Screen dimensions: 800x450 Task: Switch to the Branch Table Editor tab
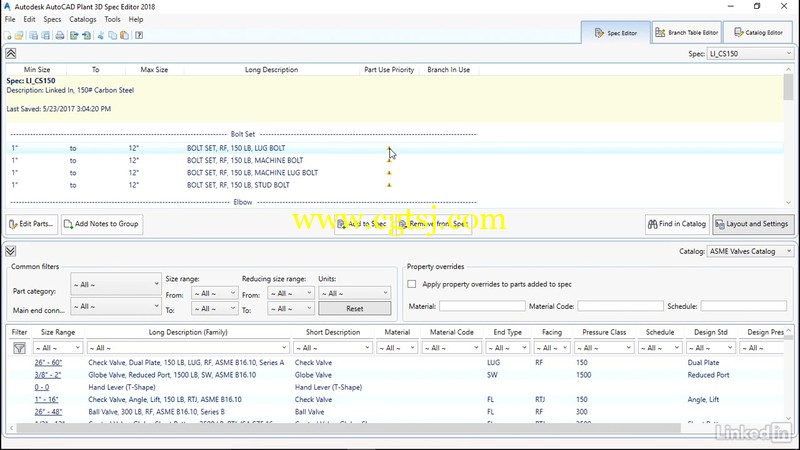coord(687,33)
